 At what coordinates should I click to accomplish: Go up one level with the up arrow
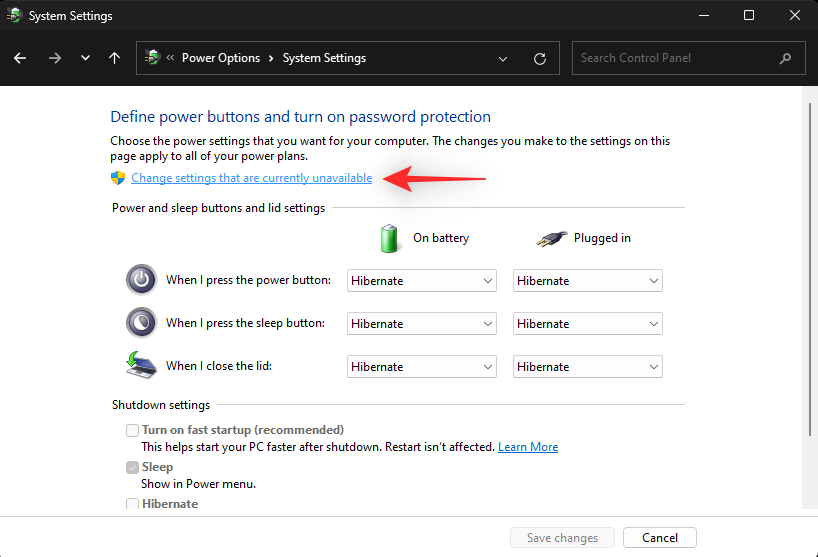[114, 58]
